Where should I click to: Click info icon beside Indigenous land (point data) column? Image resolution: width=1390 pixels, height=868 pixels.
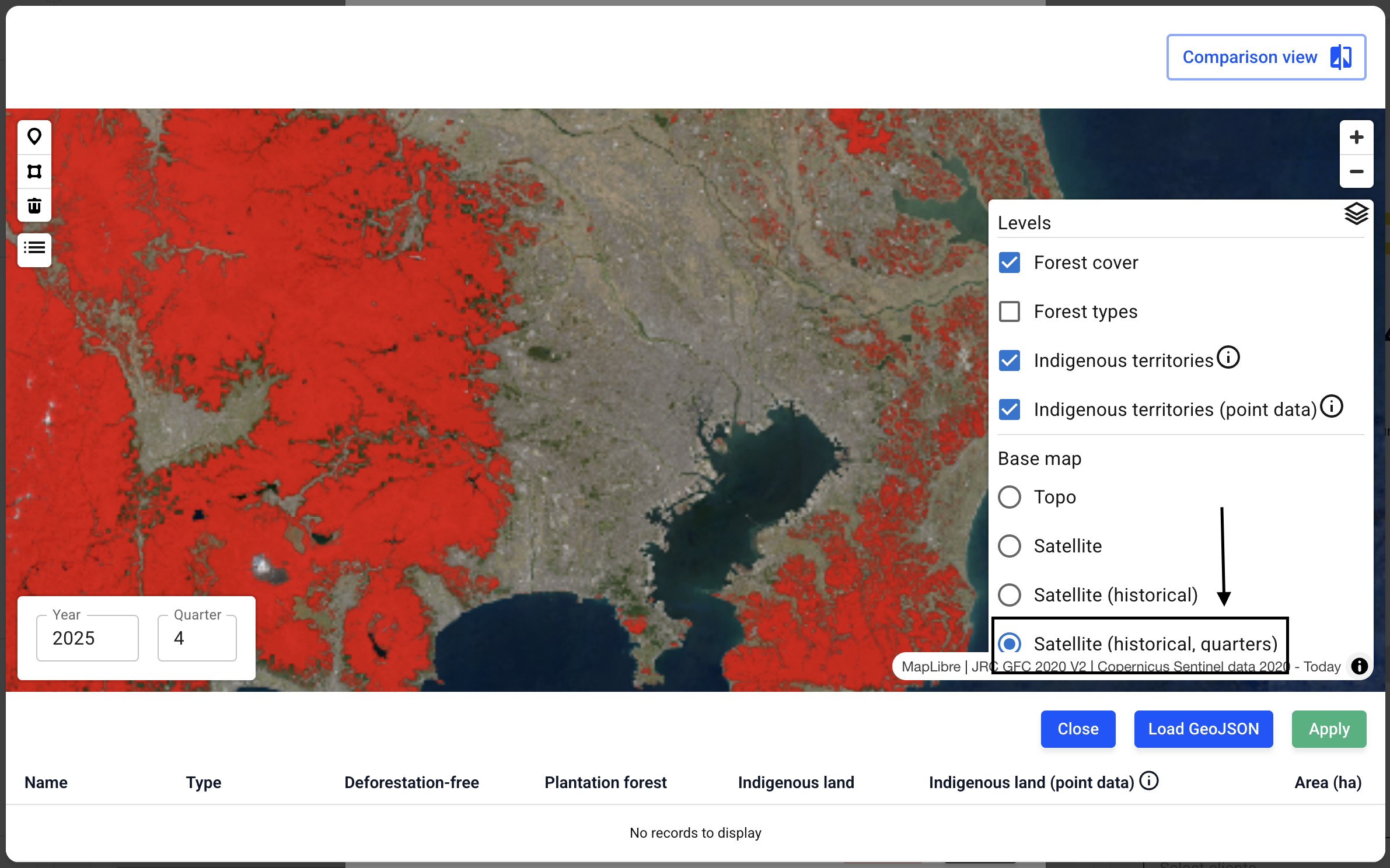pos(1149,780)
